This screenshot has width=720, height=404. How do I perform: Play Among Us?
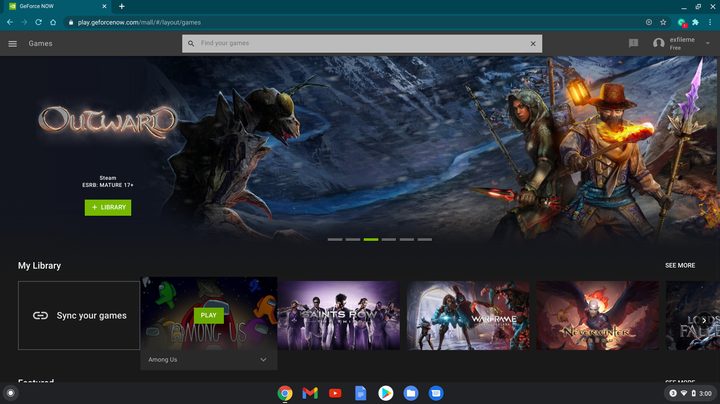[208, 315]
